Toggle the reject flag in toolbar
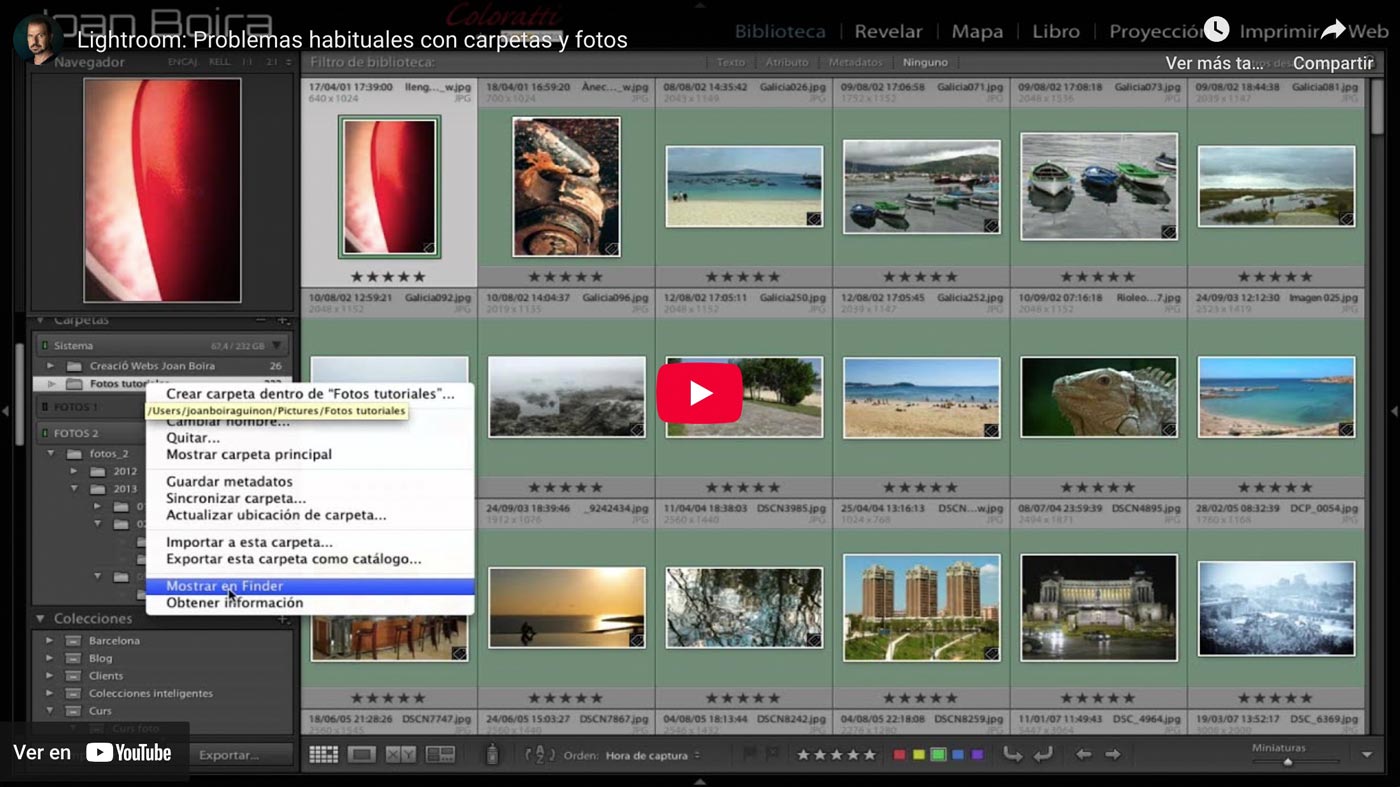This screenshot has width=1400, height=787. pyautogui.click(x=774, y=755)
